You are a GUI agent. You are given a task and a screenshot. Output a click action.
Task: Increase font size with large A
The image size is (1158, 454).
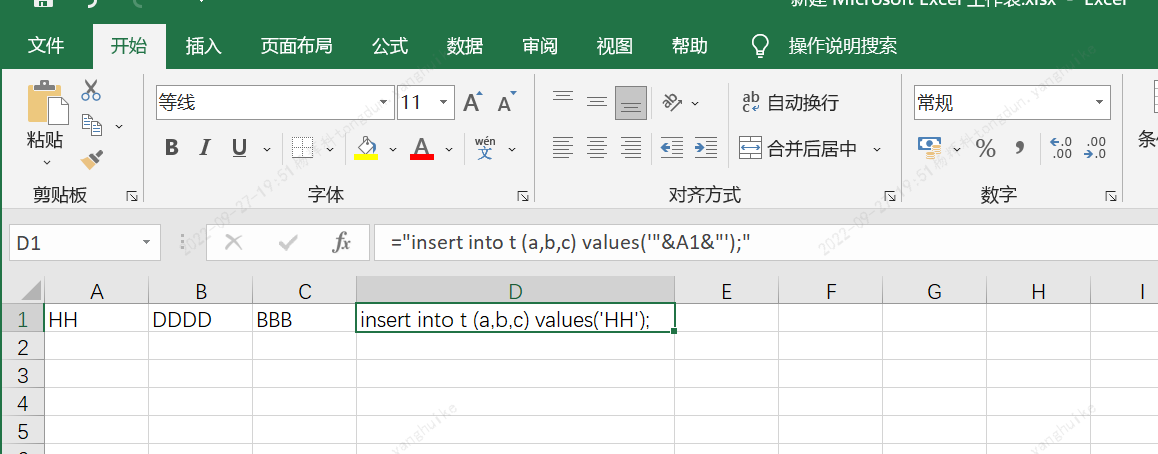pyautogui.click(x=473, y=103)
